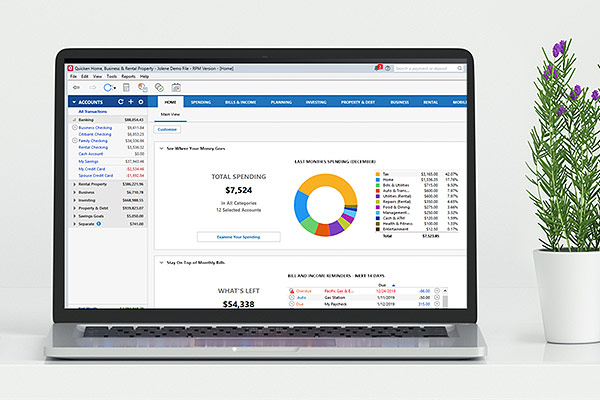
Task: Switch to the Planning tab
Action: pos(281,102)
